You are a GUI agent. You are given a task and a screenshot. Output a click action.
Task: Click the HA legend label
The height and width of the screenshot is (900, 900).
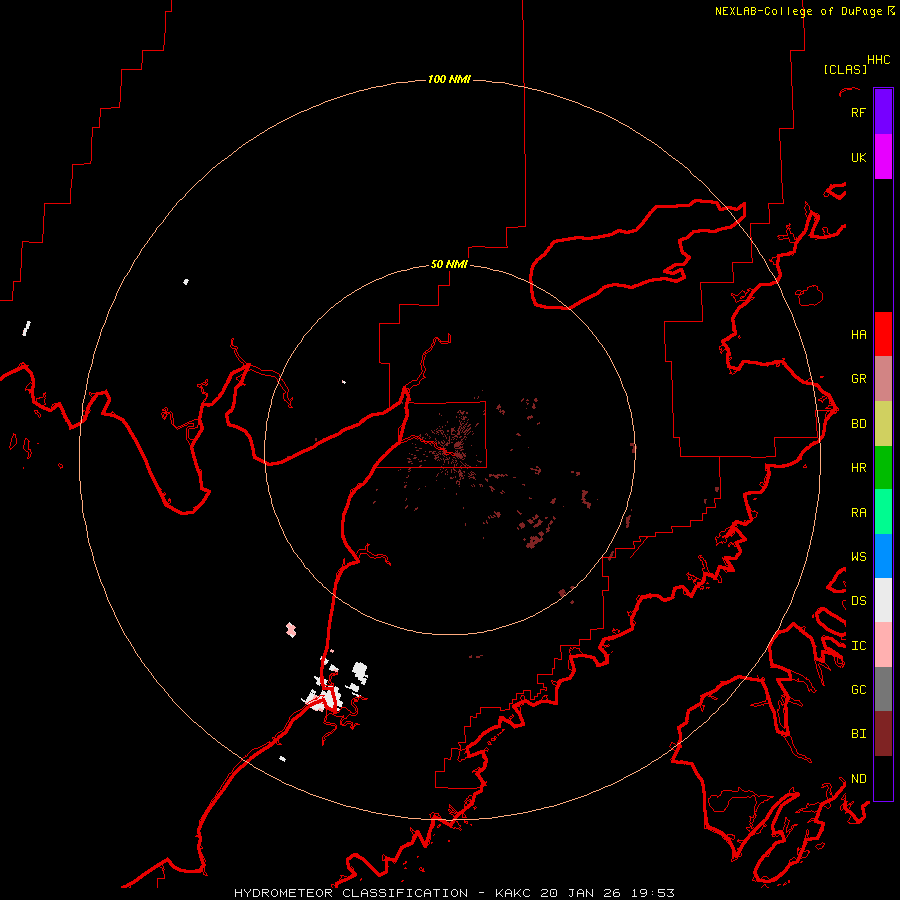(858, 334)
